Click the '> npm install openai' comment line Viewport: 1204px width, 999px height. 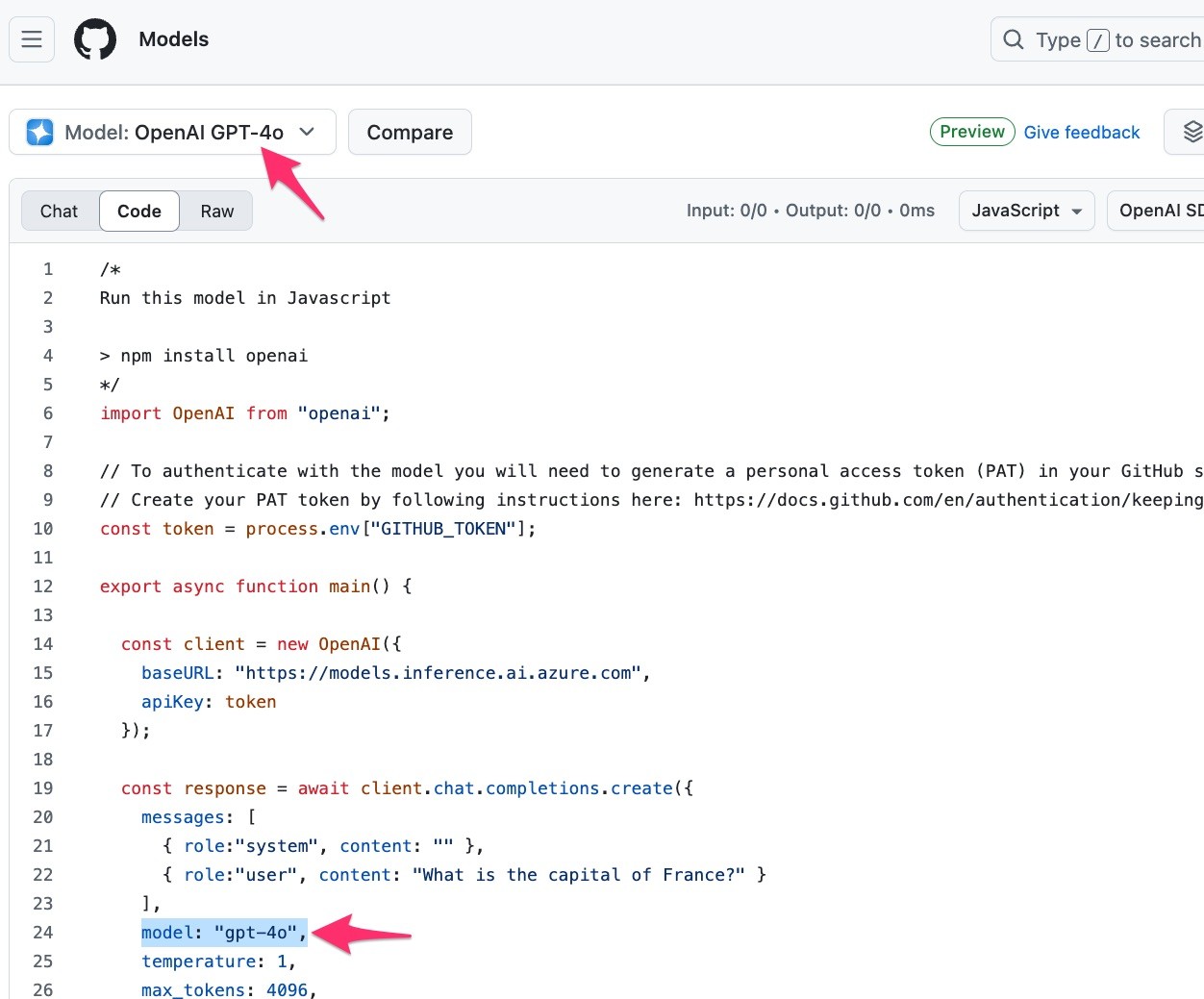coord(204,356)
